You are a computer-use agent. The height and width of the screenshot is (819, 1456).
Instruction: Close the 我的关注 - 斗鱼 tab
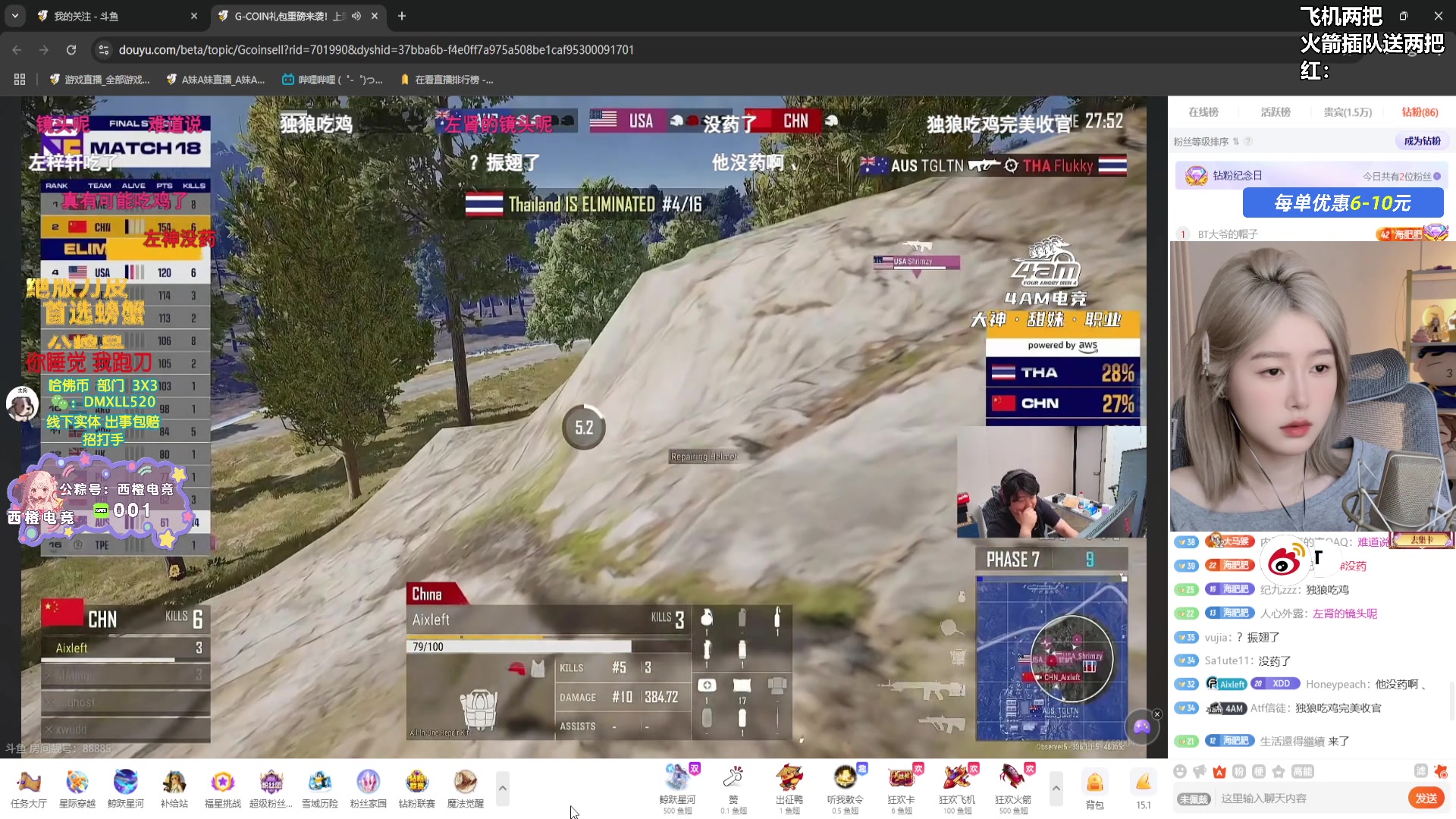point(194,16)
